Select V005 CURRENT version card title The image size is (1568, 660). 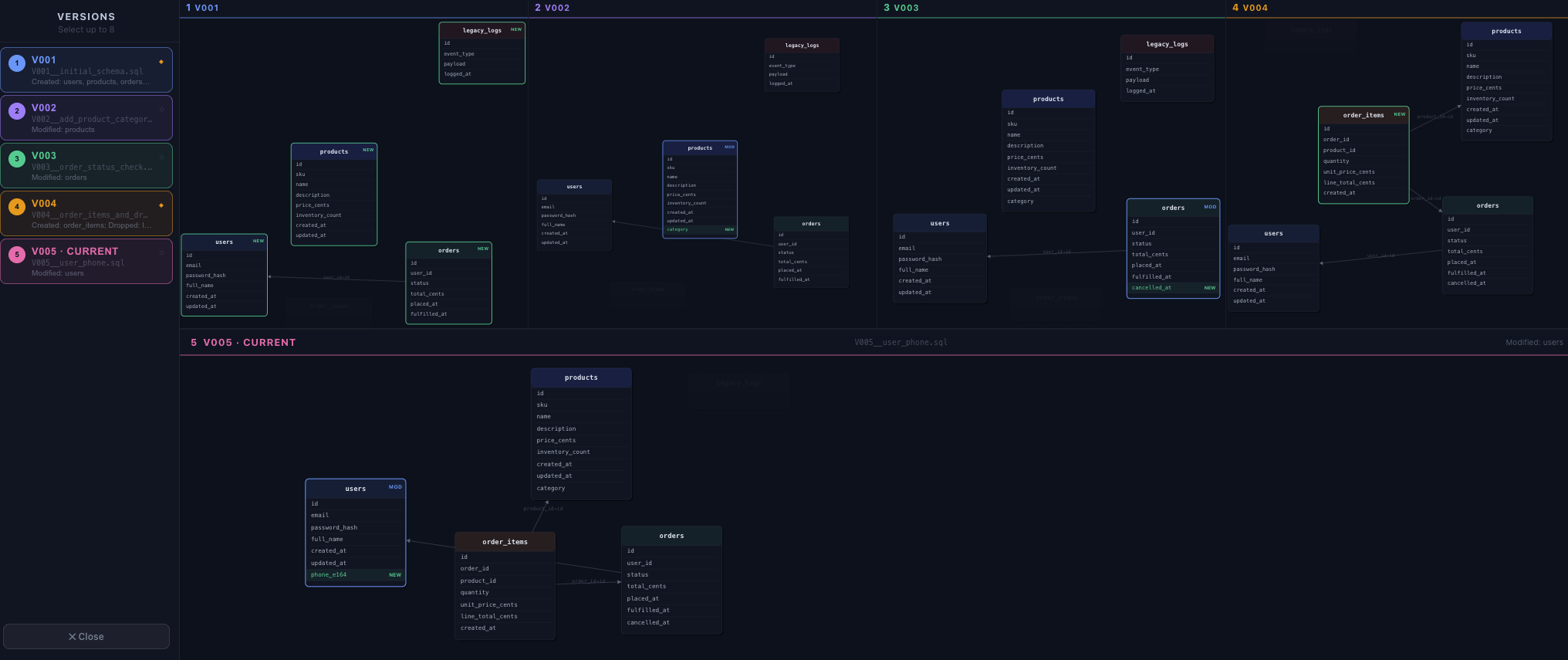coord(75,252)
